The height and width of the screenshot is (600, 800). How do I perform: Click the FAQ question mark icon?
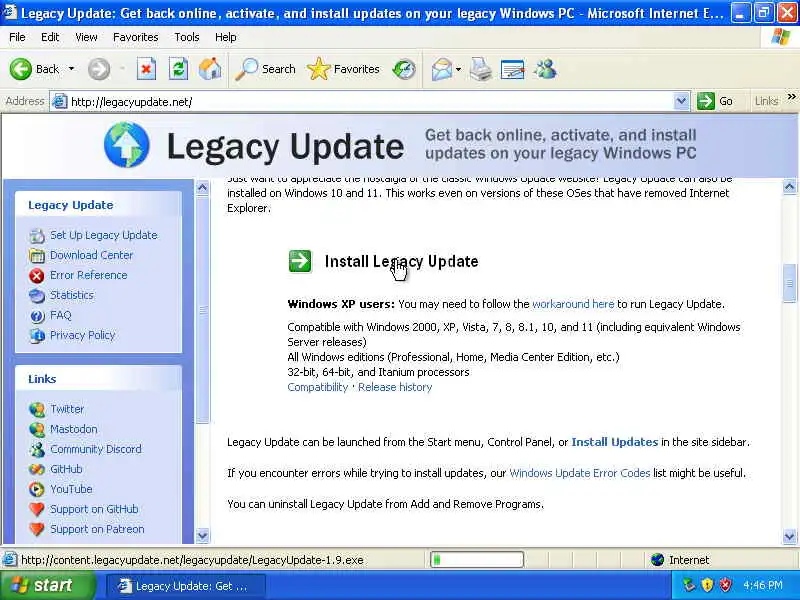click(x=37, y=316)
